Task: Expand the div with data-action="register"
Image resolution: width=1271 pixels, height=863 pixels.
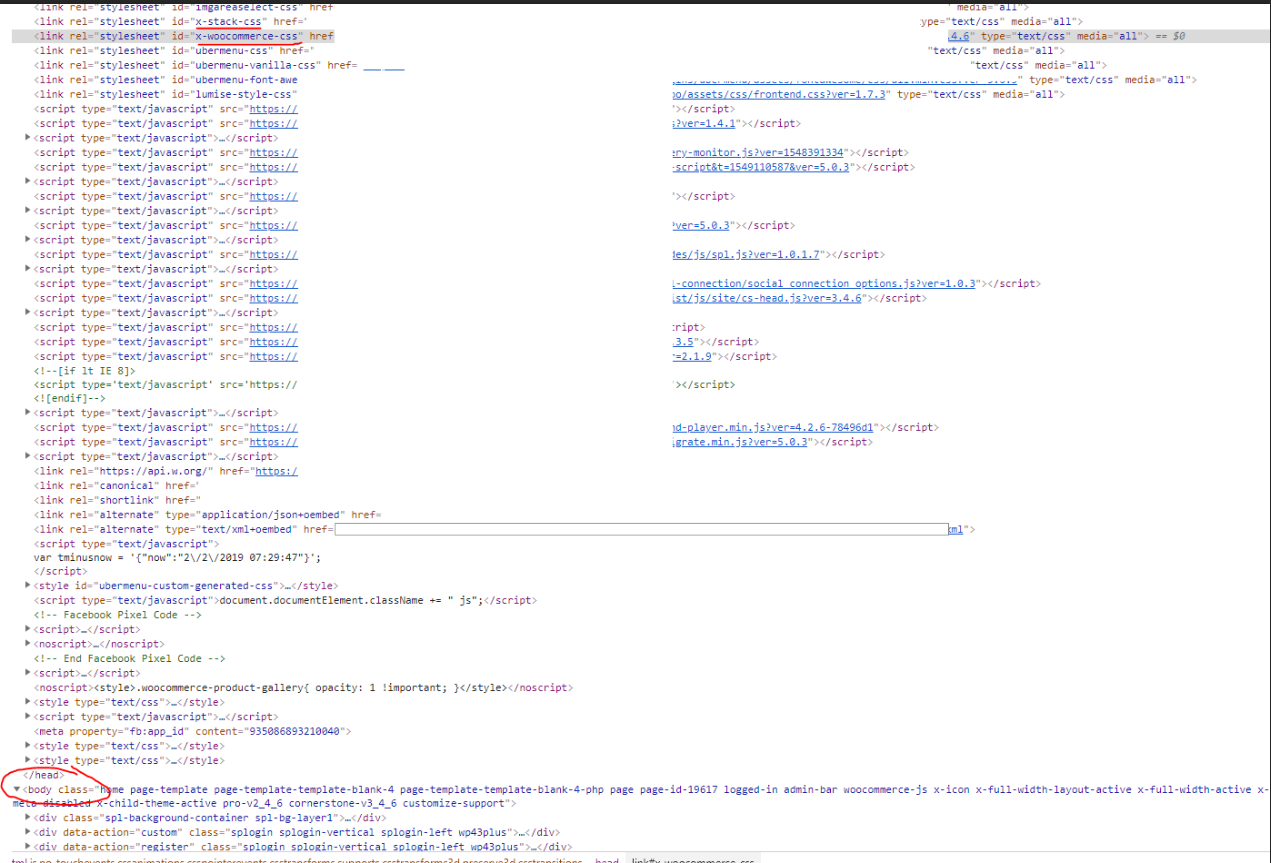Action: coord(28,847)
